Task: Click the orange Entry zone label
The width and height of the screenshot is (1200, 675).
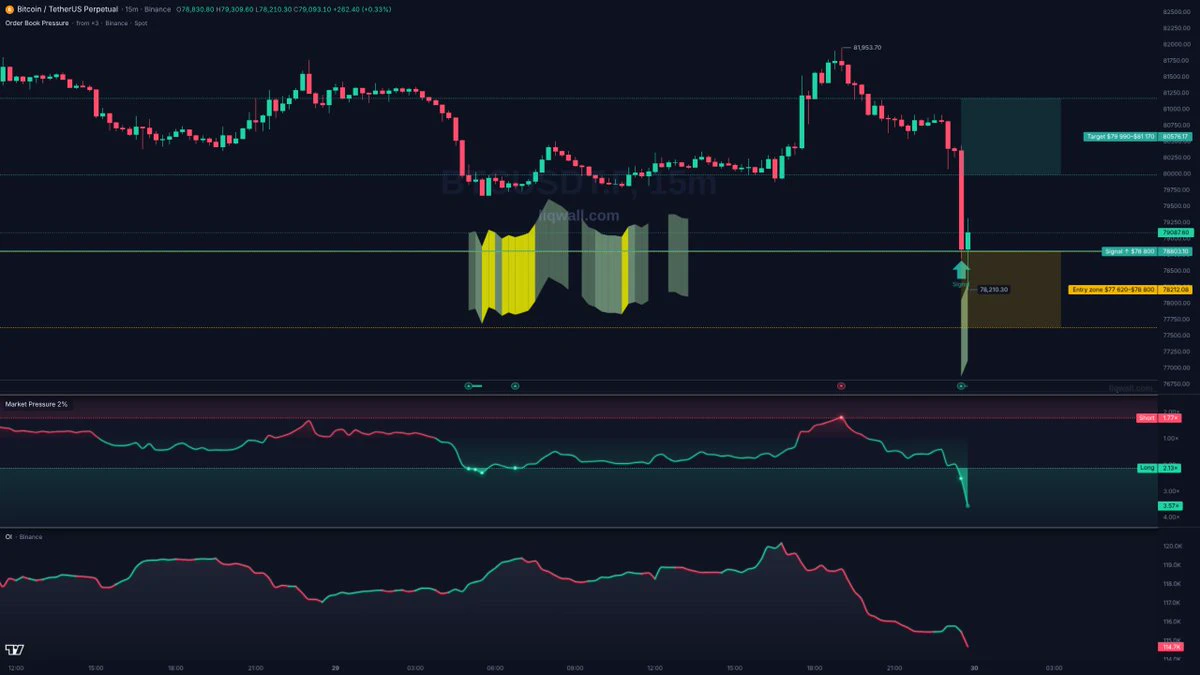Action: (1113, 290)
